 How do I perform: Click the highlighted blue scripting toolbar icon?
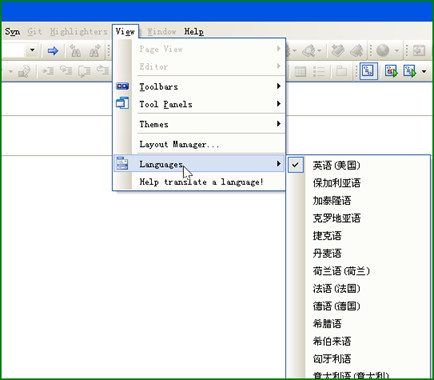[369, 71]
